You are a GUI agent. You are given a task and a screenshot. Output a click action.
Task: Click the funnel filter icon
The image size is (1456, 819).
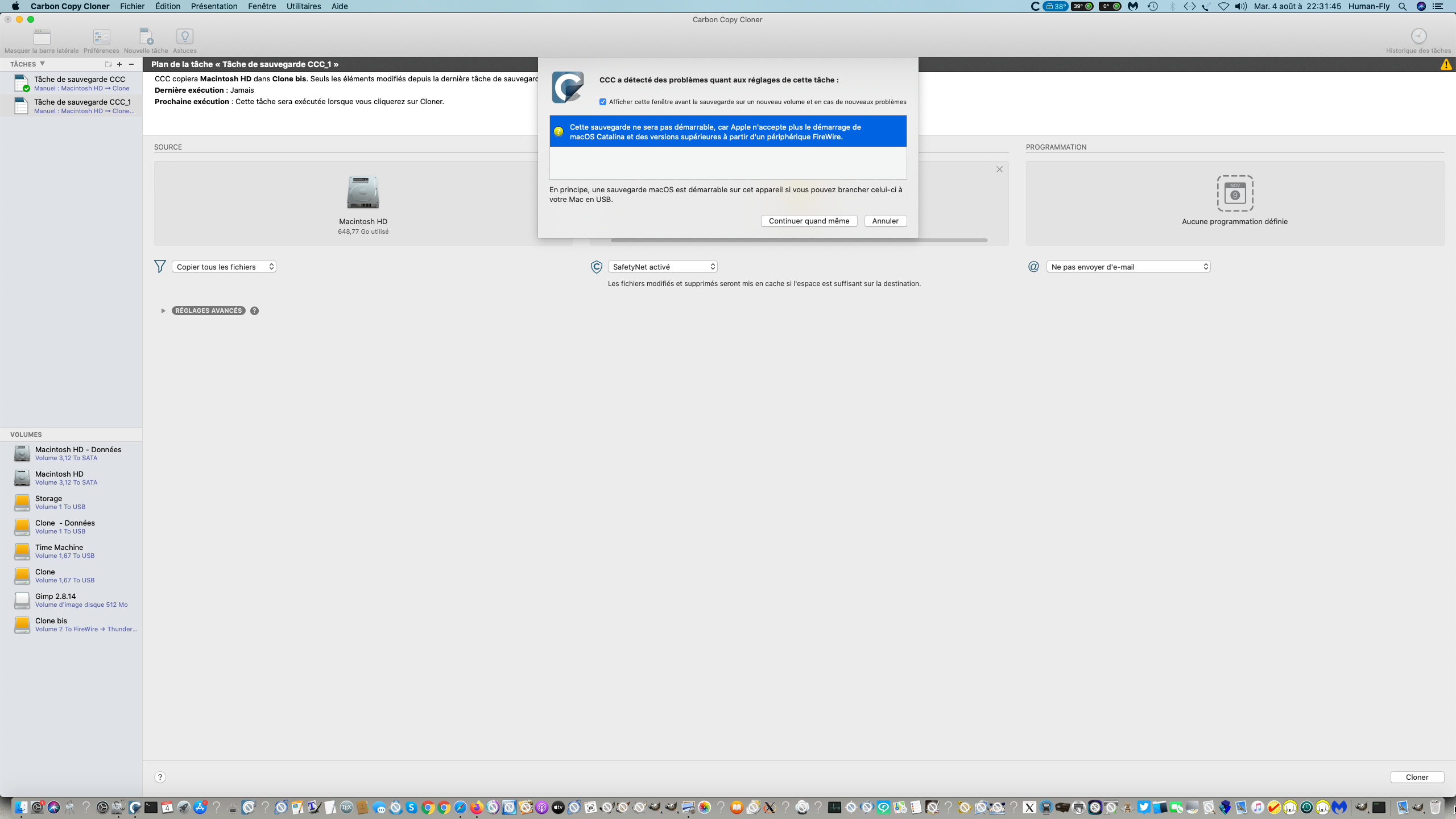pos(160,266)
